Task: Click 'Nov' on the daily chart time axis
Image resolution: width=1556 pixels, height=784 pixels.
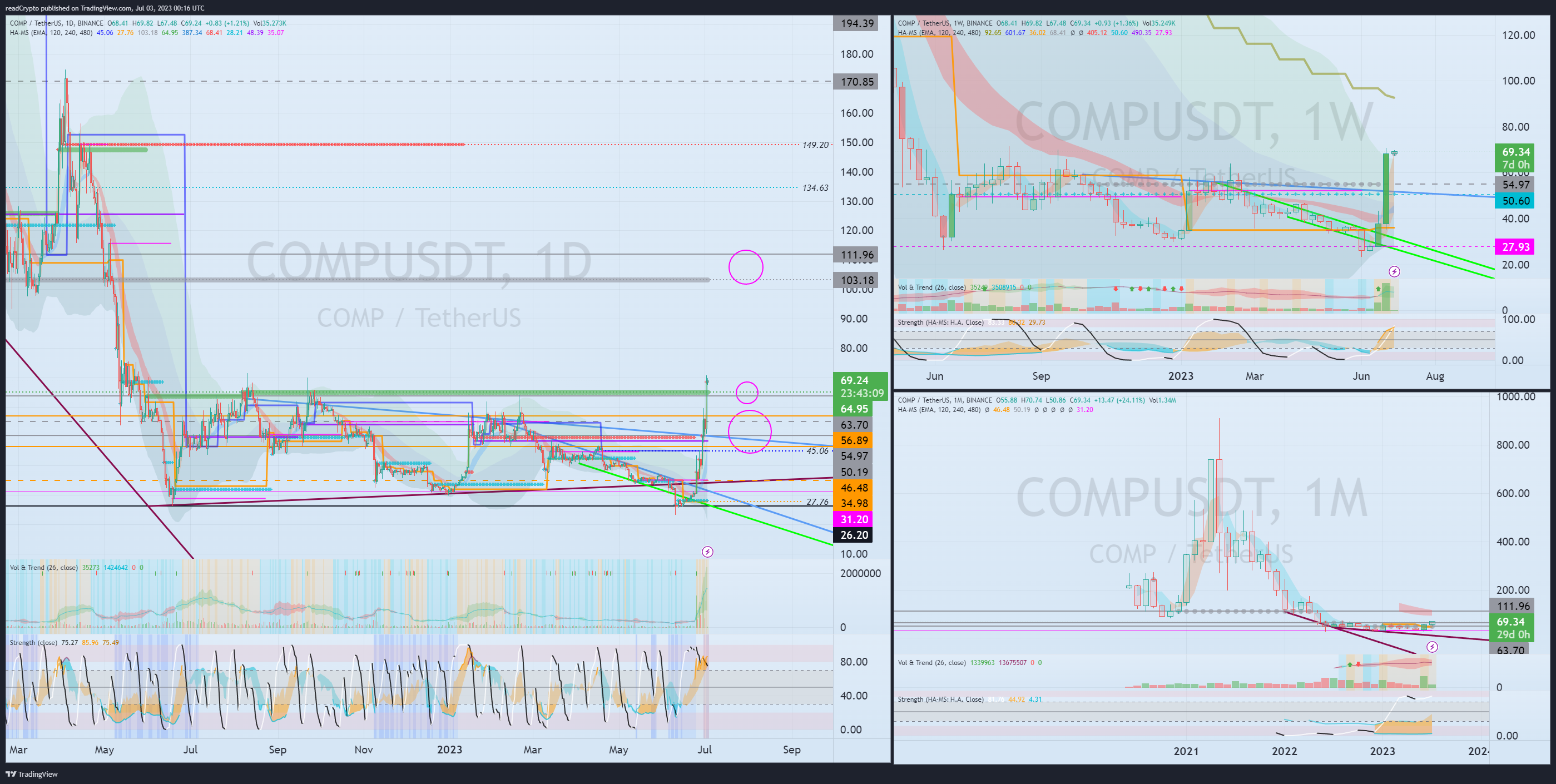Action: [x=364, y=750]
